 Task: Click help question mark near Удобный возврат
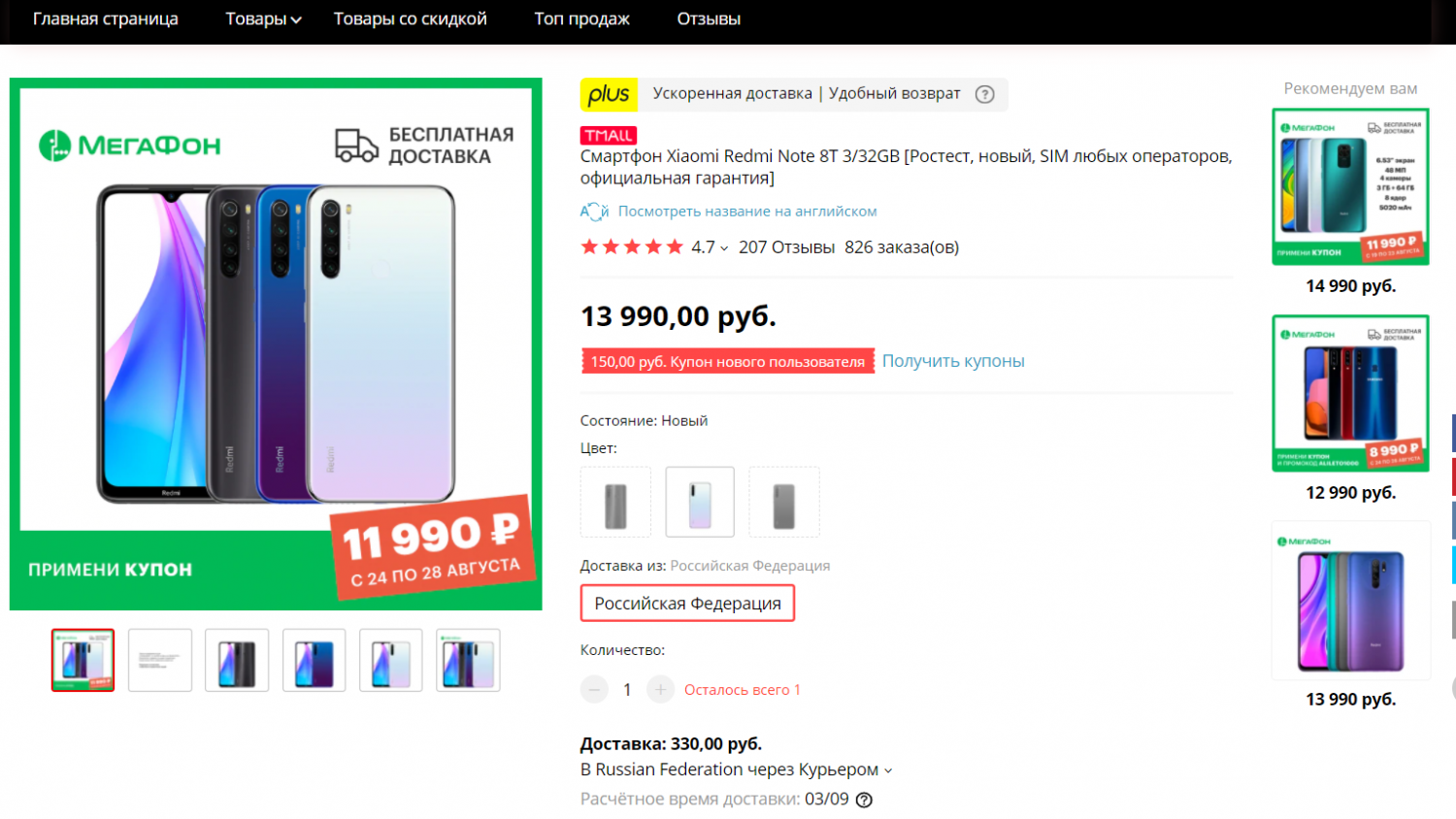[x=984, y=94]
